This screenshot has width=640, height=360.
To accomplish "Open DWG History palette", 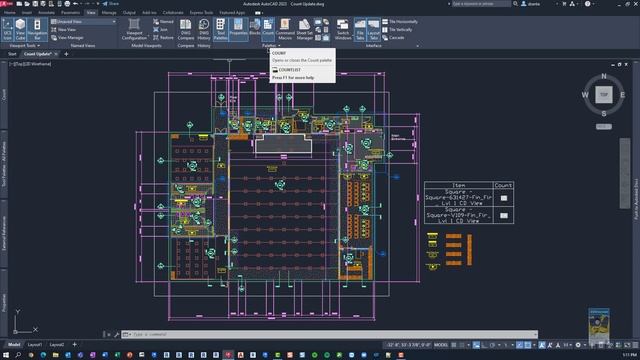I will tap(204, 29).
